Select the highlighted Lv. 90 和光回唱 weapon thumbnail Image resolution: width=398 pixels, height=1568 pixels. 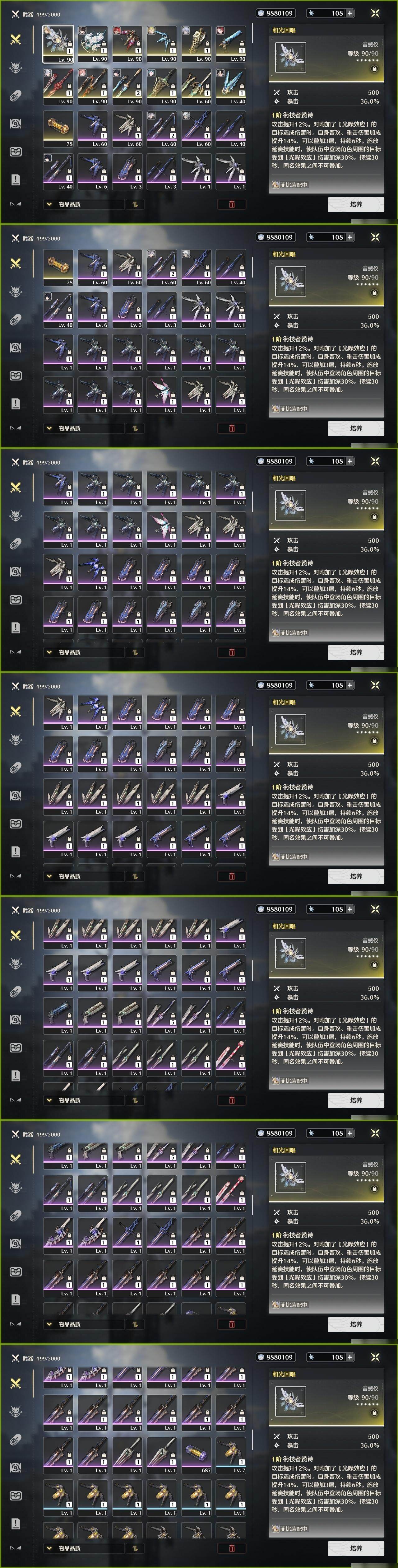click(58, 44)
